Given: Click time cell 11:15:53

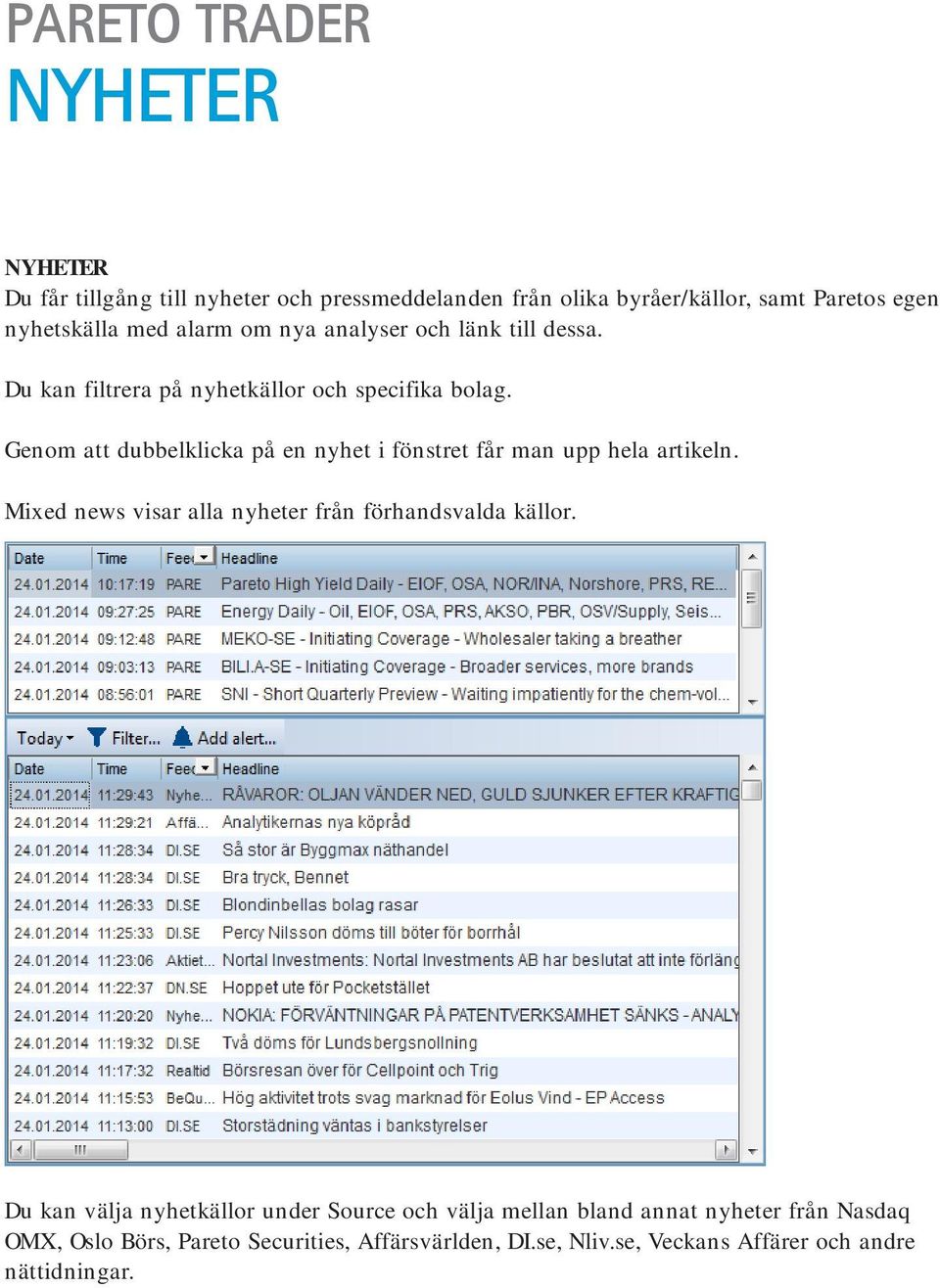Looking at the screenshot, I should coord(125,1098).
